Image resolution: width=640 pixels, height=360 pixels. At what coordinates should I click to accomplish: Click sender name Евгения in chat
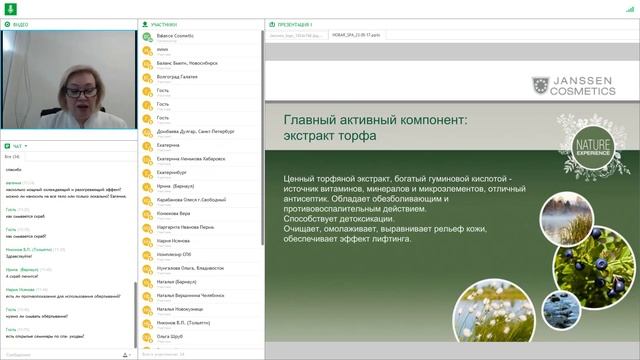point(13,183)
